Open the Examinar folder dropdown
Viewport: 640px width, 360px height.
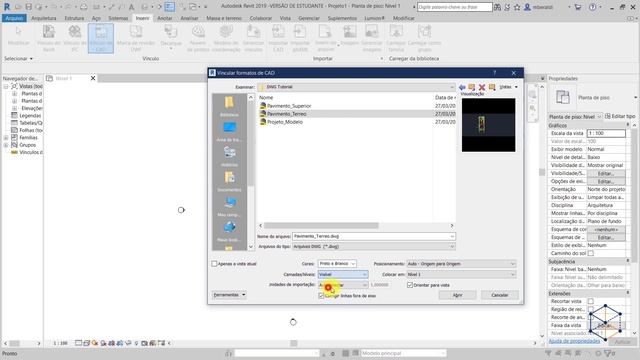tap(356, 87)
